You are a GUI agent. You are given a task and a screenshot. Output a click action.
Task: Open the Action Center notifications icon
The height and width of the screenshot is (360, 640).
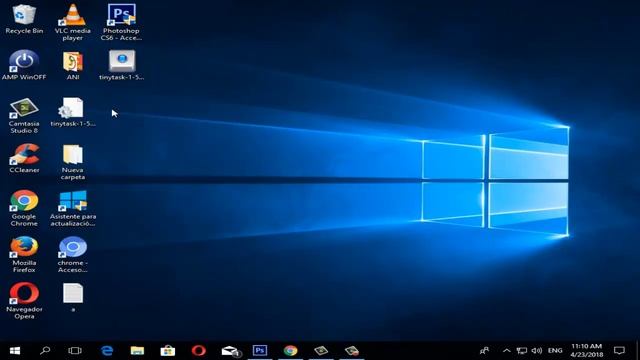point(620,351)
